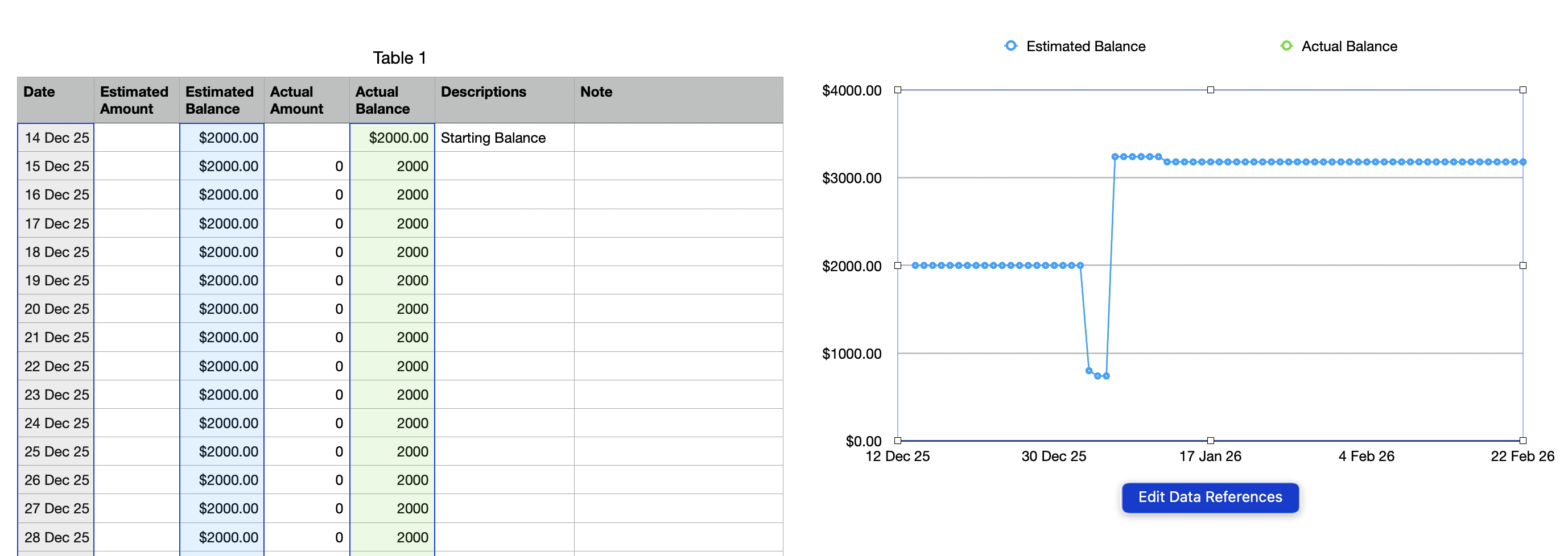The width and height of the screenshot is (1568, 556).
Task: Click the chart's top-right corner handle
Action: [1523, 90]
